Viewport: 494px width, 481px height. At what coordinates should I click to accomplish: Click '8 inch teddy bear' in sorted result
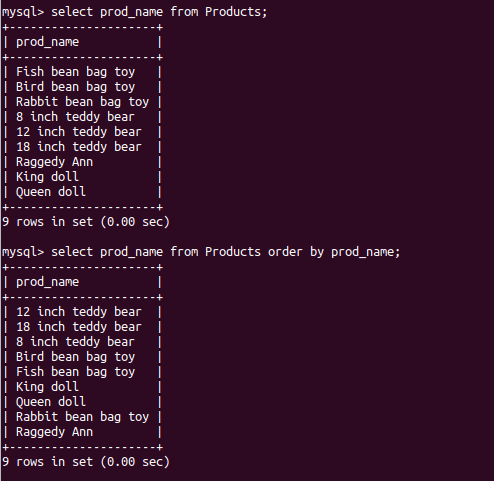(75, 342)
